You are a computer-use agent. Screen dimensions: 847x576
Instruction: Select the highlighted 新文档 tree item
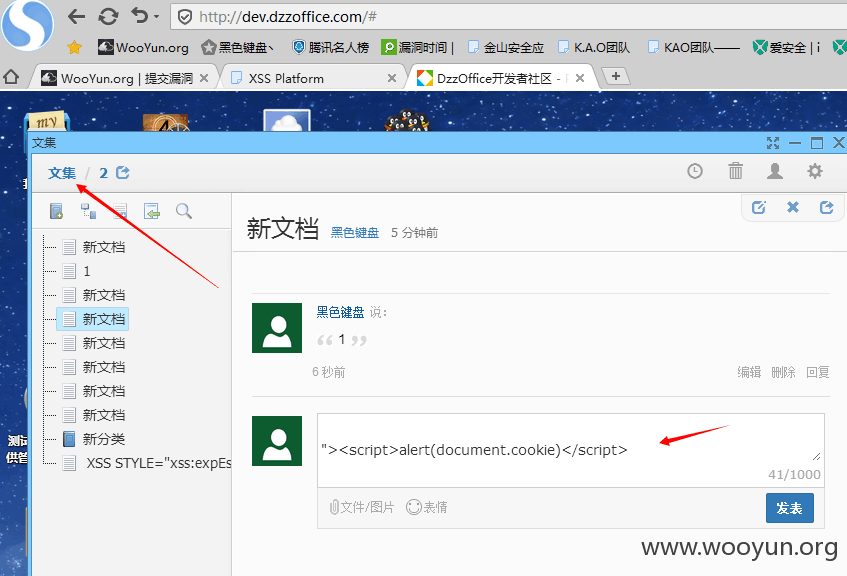93,319
